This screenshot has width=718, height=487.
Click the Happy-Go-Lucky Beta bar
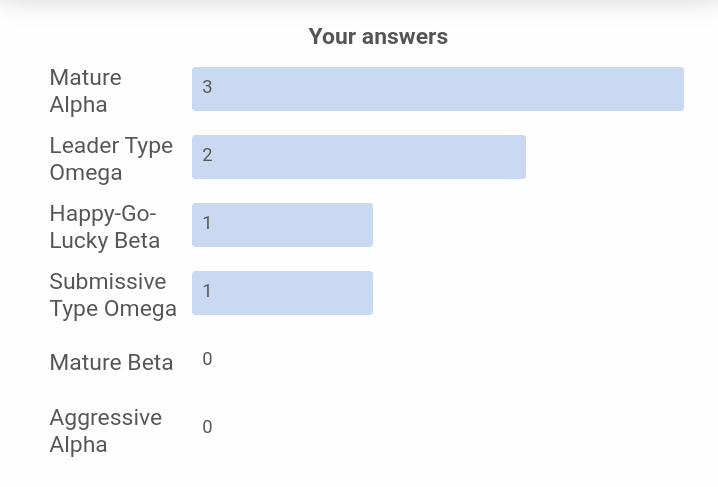click(x=283, y=225)
